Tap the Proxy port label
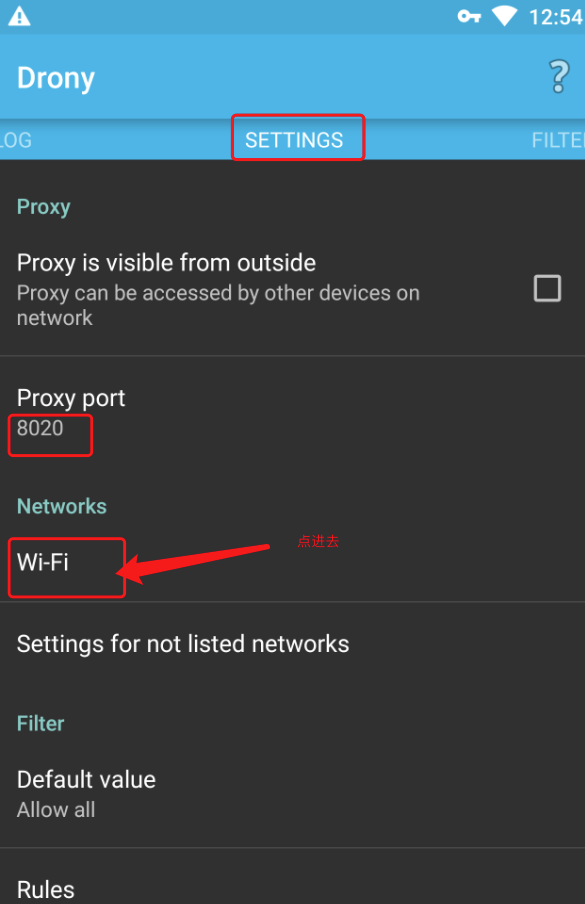 pyautogui.click(x=70, y=397)
